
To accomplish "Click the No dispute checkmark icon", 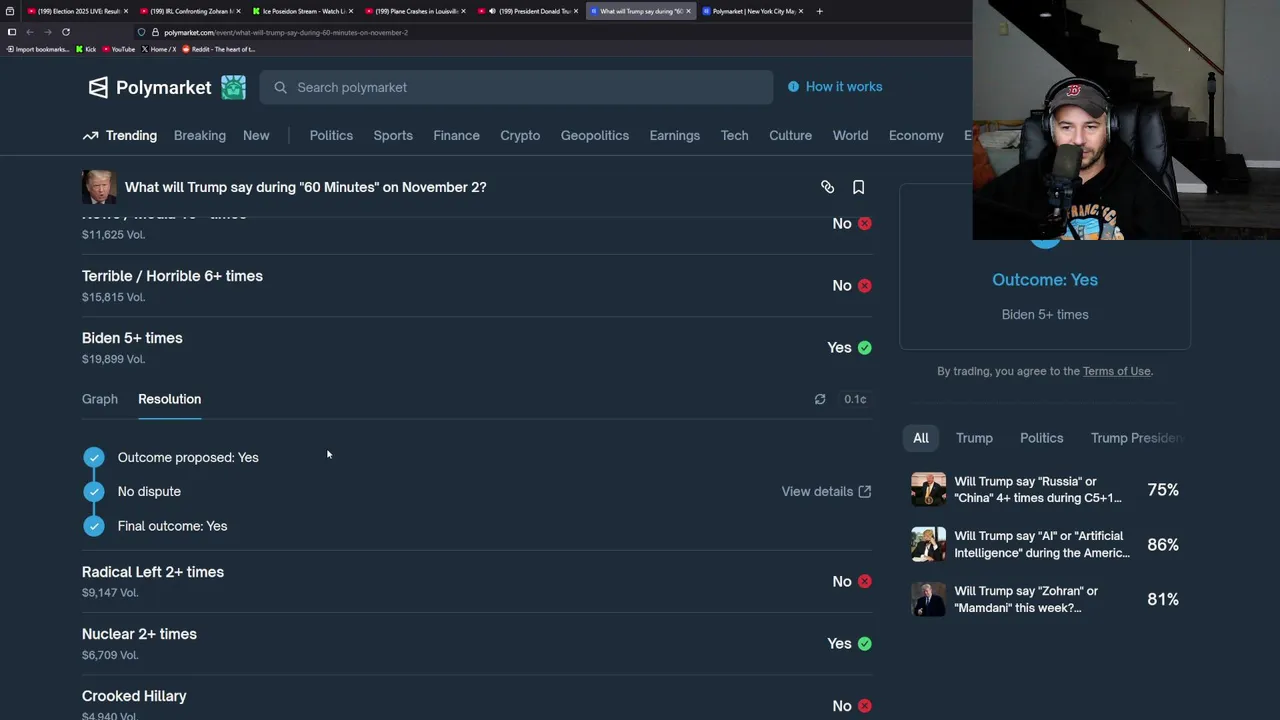I will tap(94, 491).
